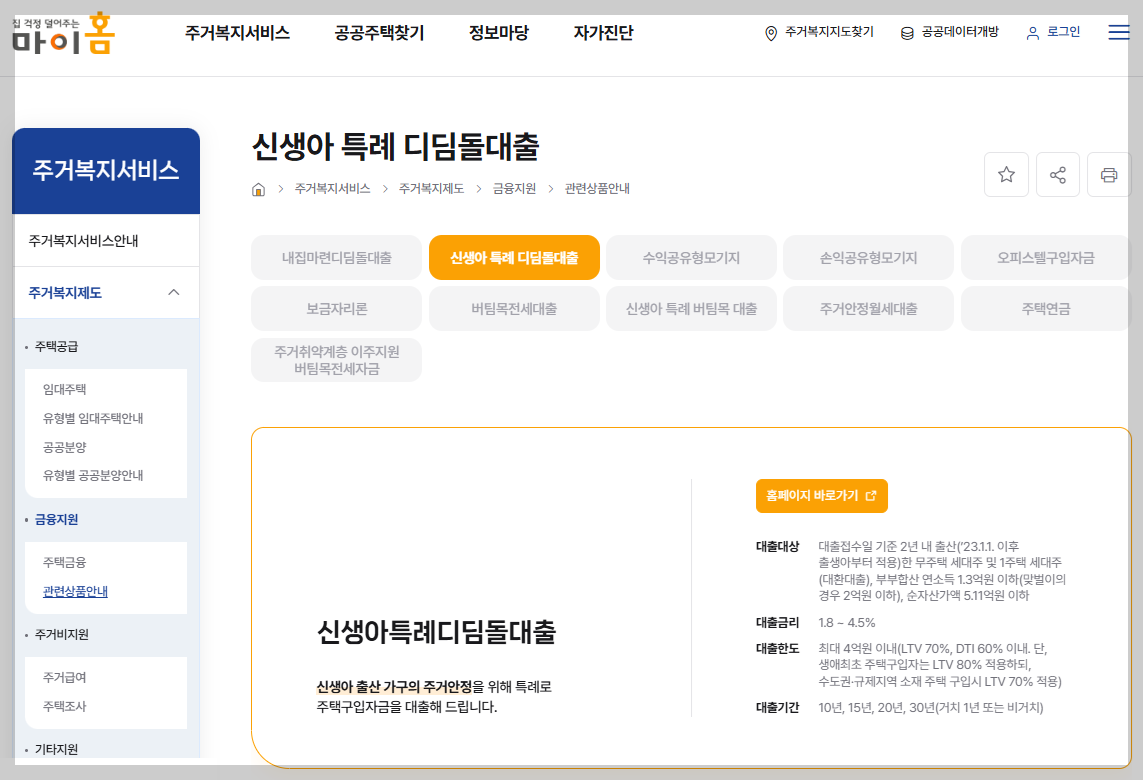Click the person icon to 로그인

pyautogui.click(x=1031, y=32)
